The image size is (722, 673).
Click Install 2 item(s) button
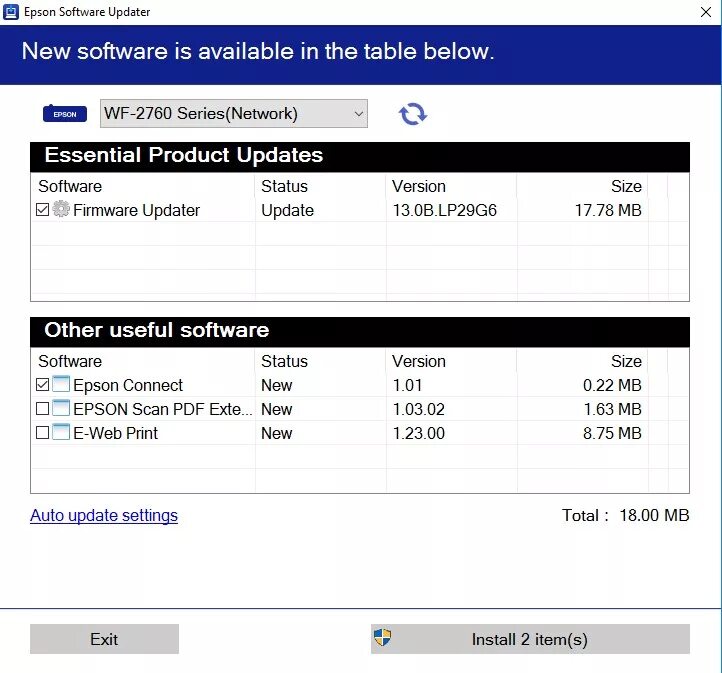tap(530, 639)
